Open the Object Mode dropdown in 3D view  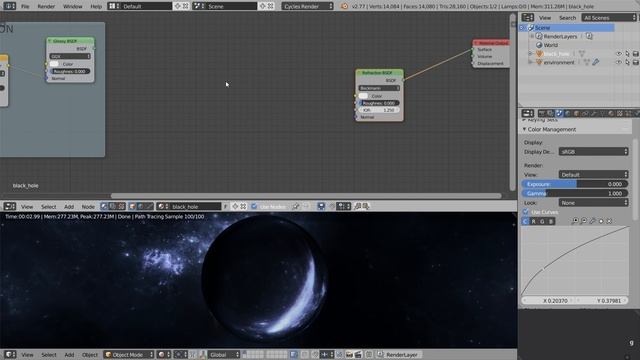coord(129,355)
